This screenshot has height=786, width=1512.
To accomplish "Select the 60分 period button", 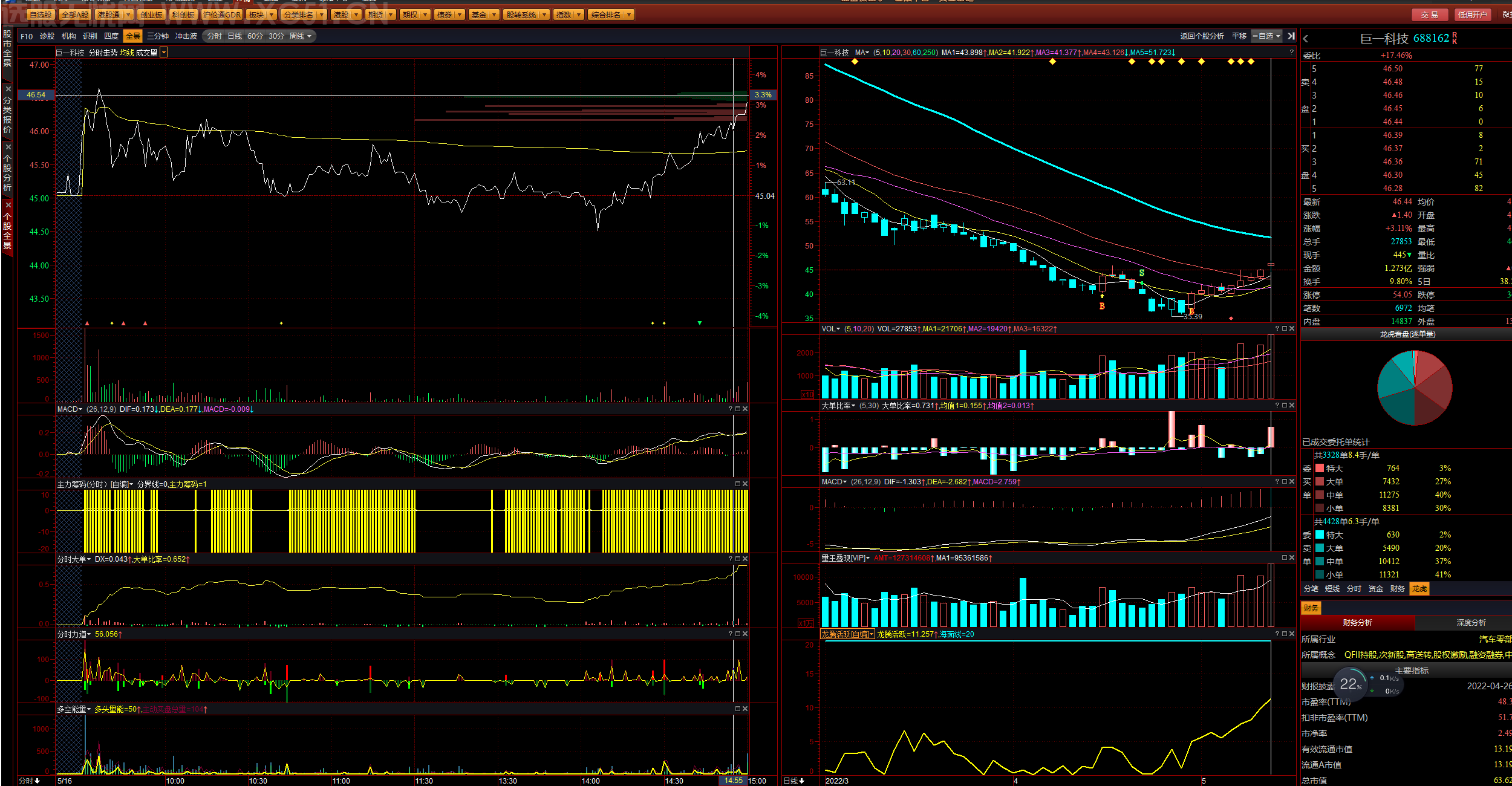I will (x=255, y=36).
